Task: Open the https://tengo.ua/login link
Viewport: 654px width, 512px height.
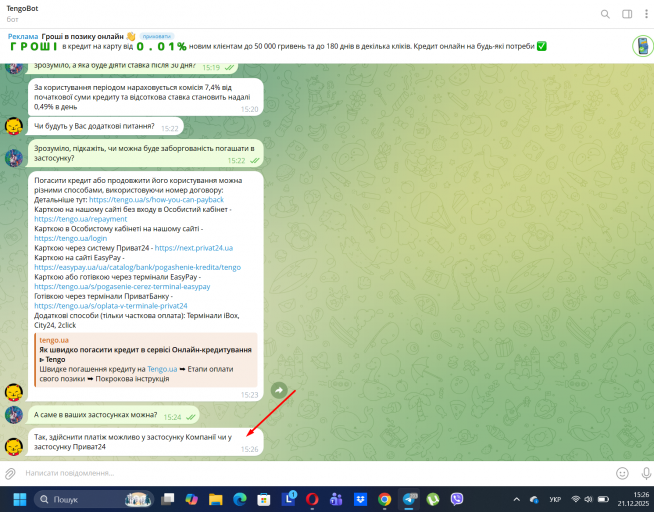Action: click(70, 238)
